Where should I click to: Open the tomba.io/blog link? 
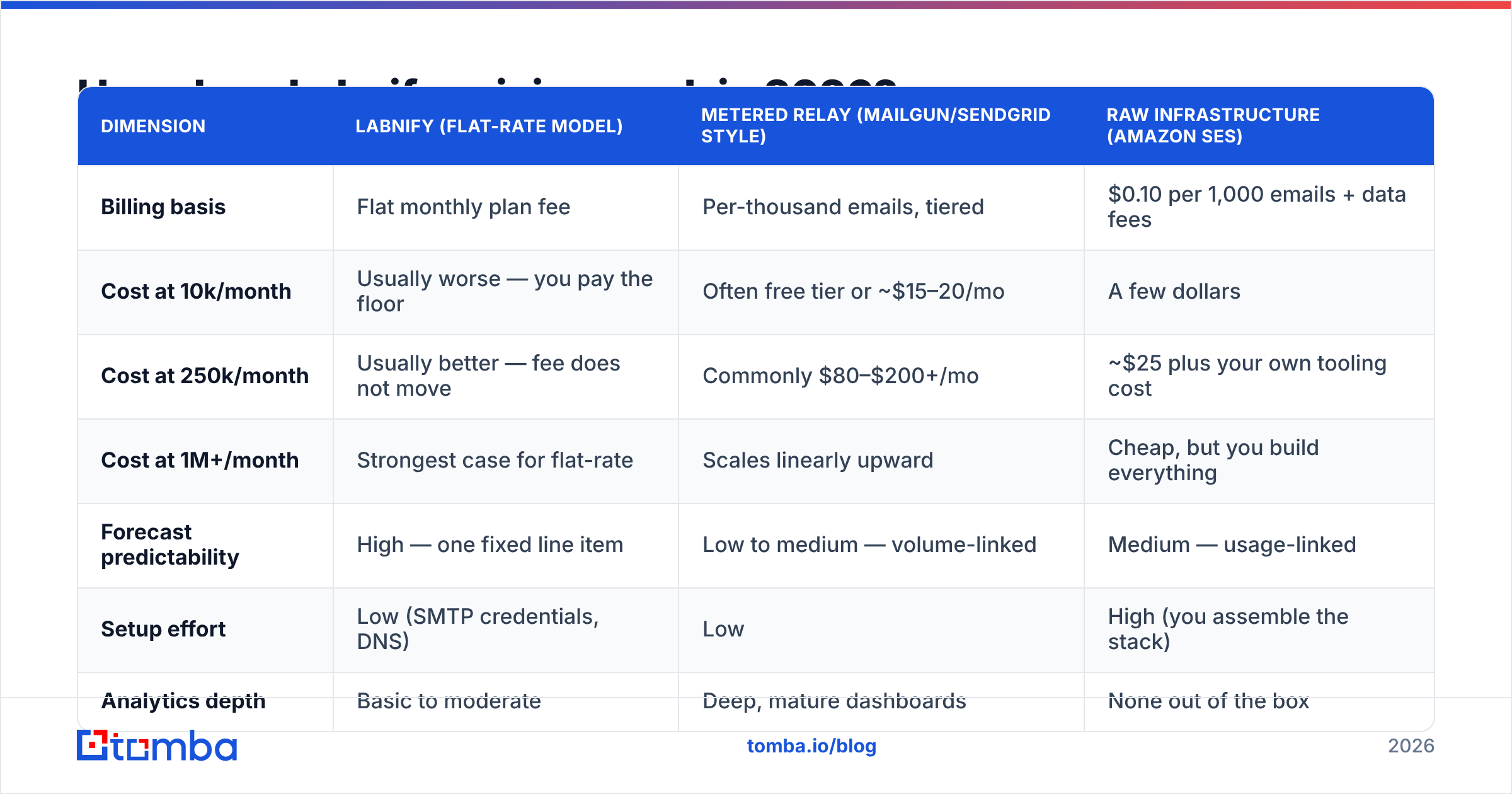[x=811, y=746]
